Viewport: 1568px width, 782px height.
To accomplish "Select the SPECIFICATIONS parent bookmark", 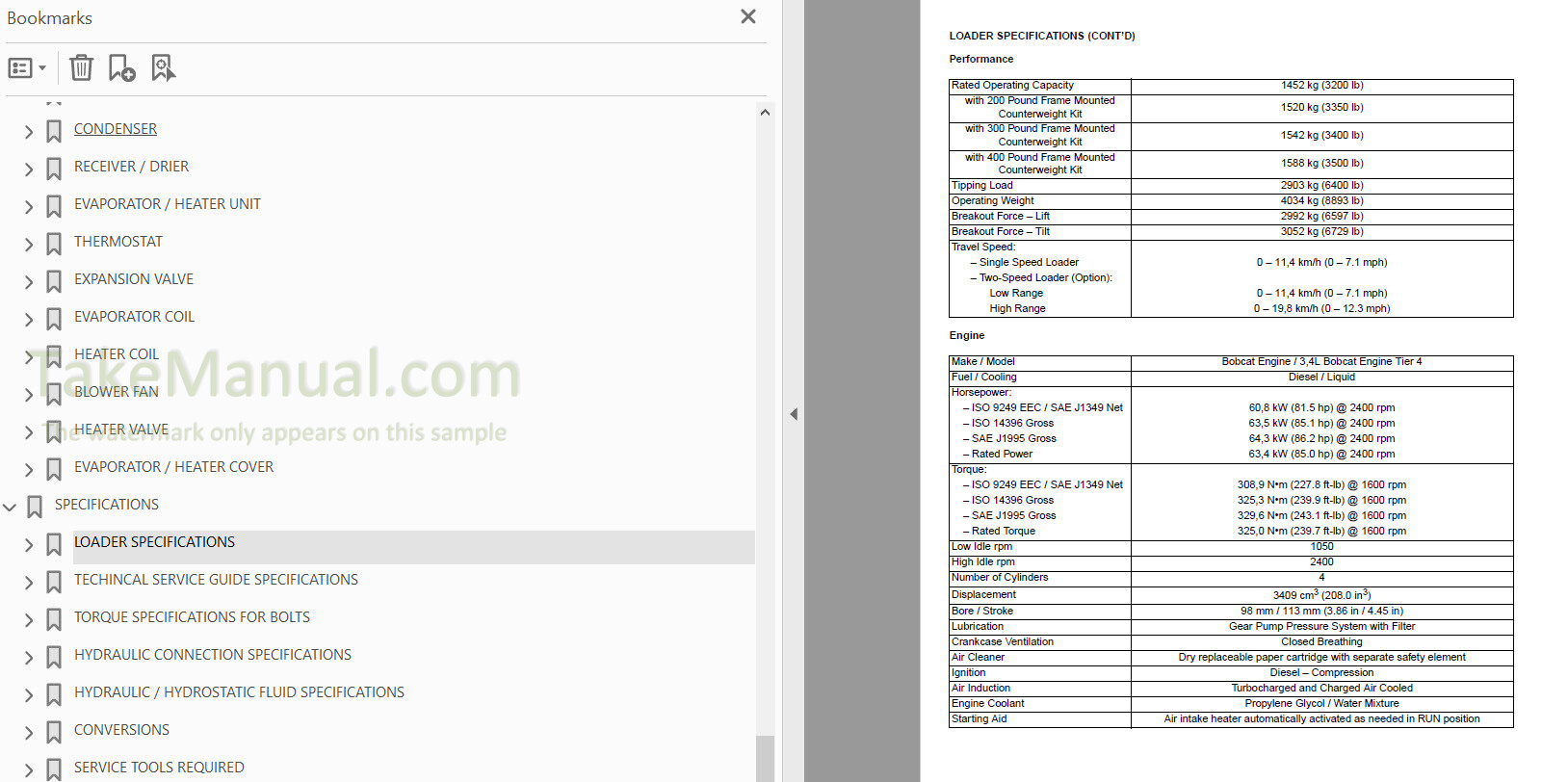I will [x=107, y=505].
